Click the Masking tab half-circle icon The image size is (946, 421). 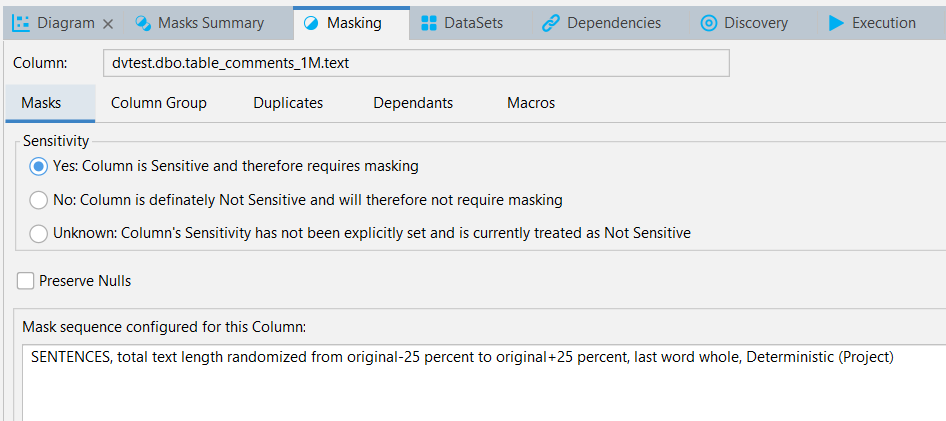tap(311, 24)
